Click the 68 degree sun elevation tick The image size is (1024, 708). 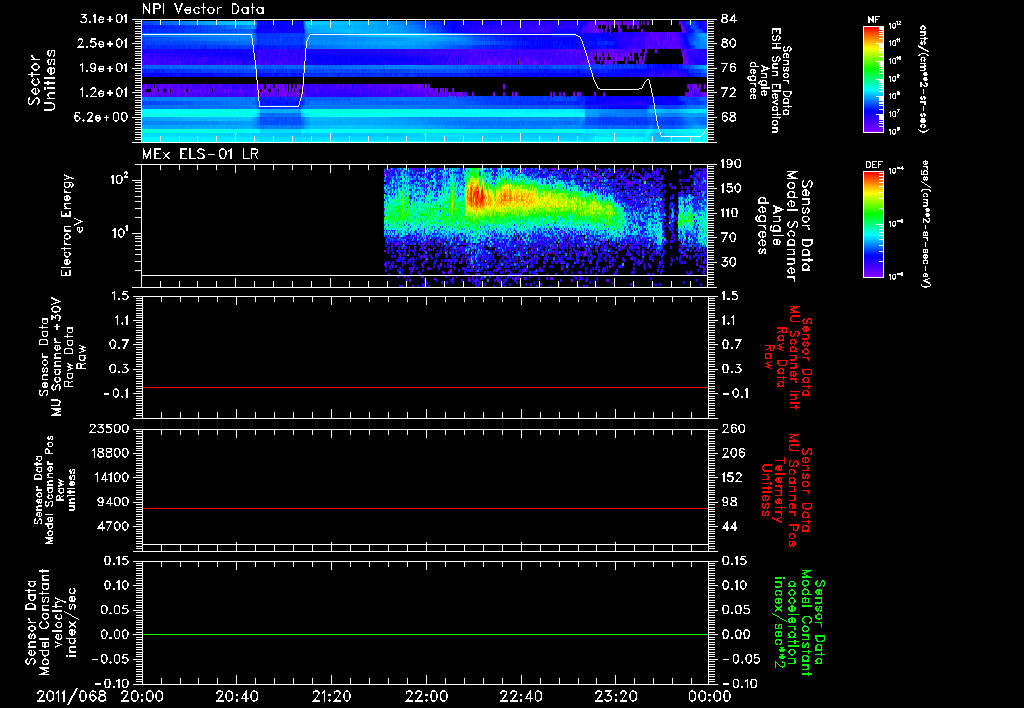(728, 117)
